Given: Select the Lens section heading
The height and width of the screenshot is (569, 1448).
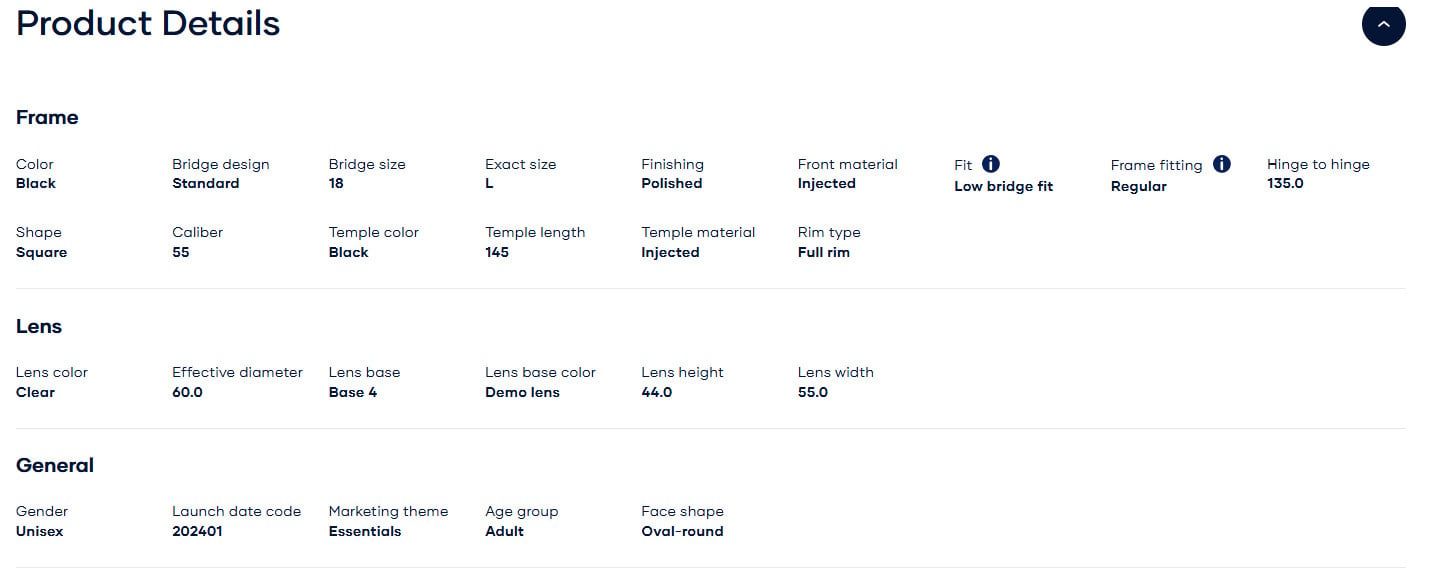Looking at the screenshot, I should point(39,326).
